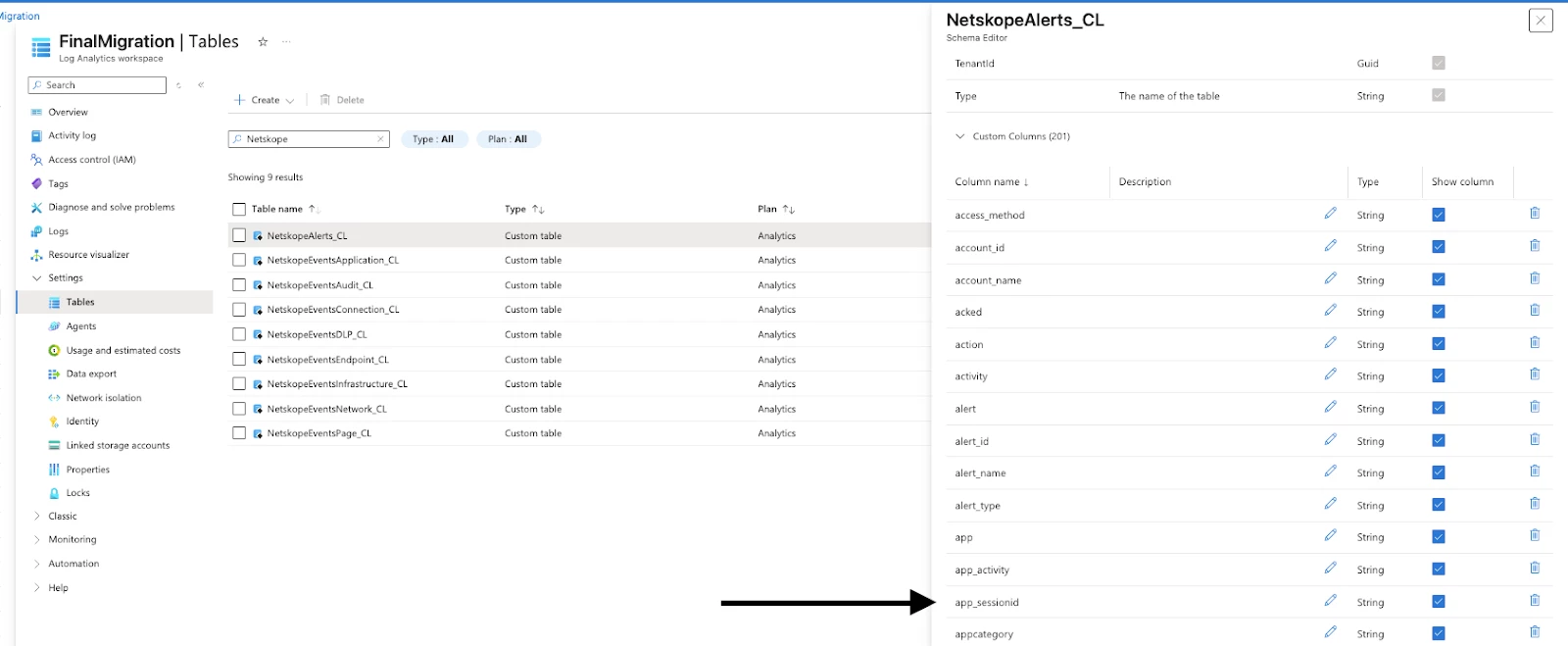The height and width of the screenshot is (646, 1568).
Task: Remove the app column using trash icon
Action: click(x=1535, y=535)
